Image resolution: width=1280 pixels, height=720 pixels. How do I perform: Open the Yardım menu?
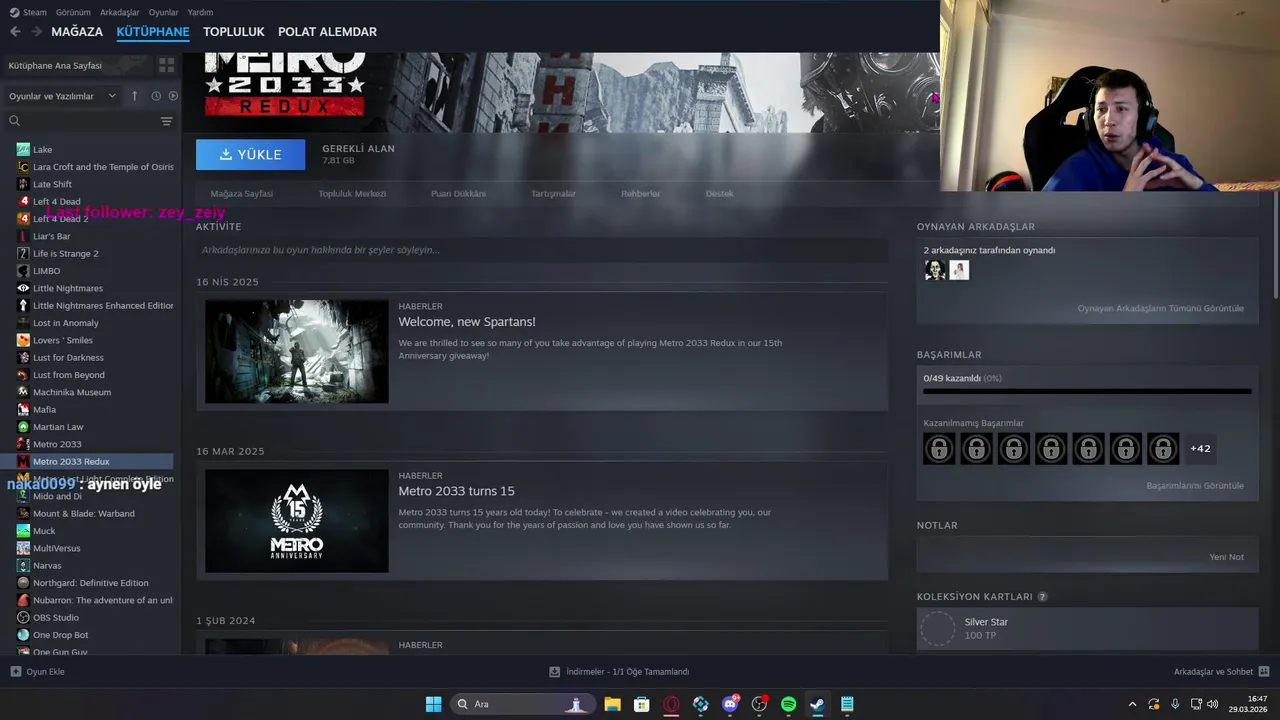(x=200, y=13)
